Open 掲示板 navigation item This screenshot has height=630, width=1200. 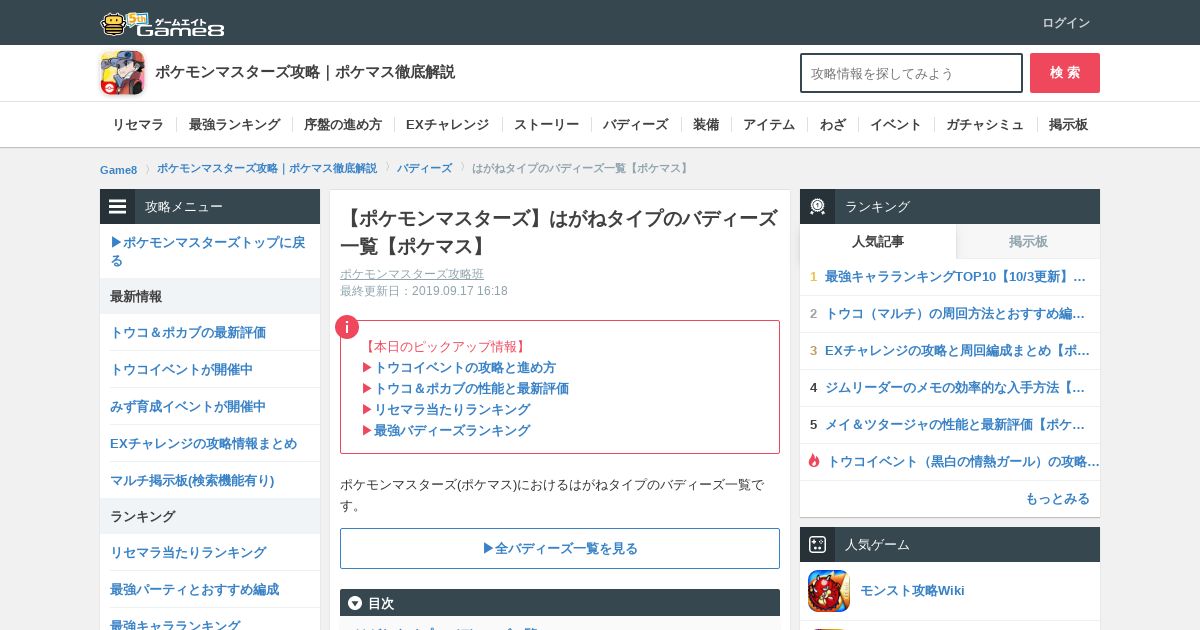click(x=1068, y=125)
